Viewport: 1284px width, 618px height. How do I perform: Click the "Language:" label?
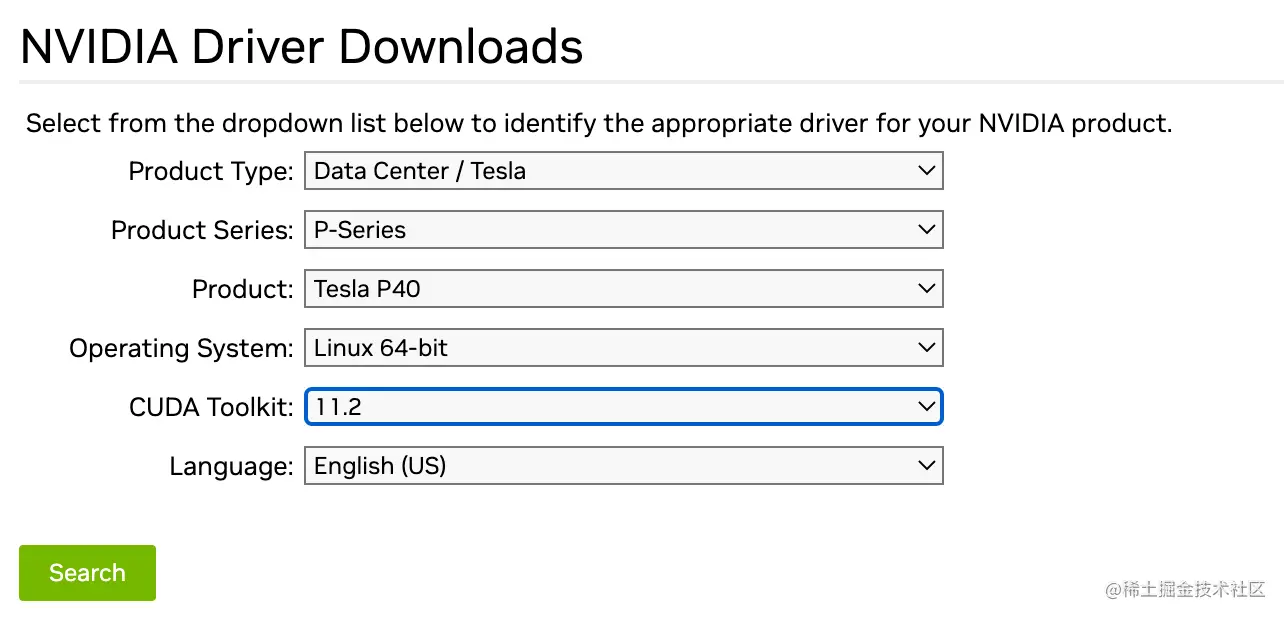point(231,467)
